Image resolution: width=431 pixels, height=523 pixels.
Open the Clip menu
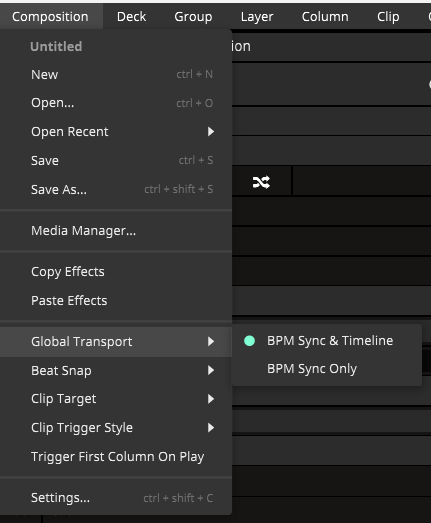point(388,16)
